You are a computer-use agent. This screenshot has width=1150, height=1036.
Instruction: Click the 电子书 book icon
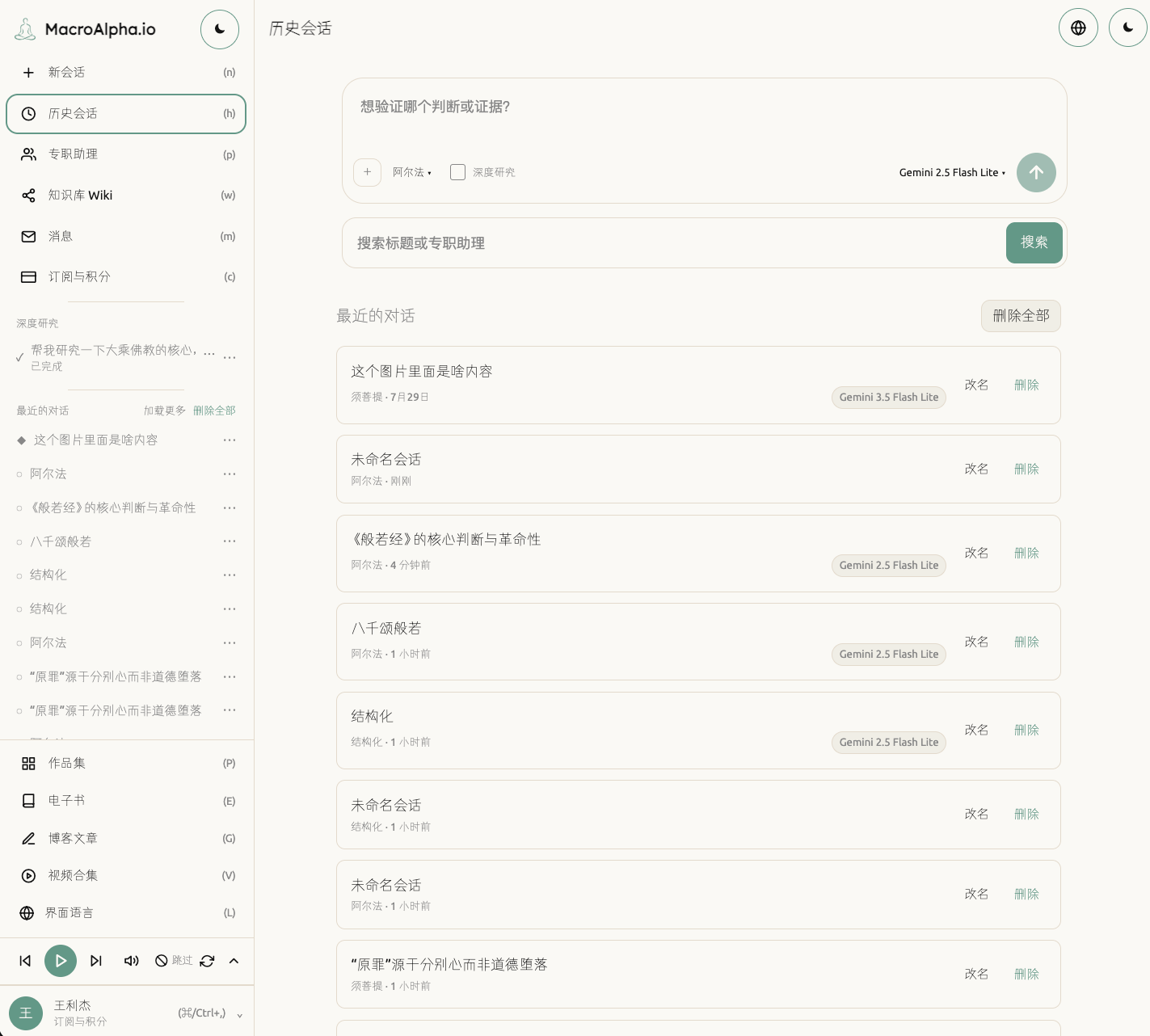click(x=28, y=801)
